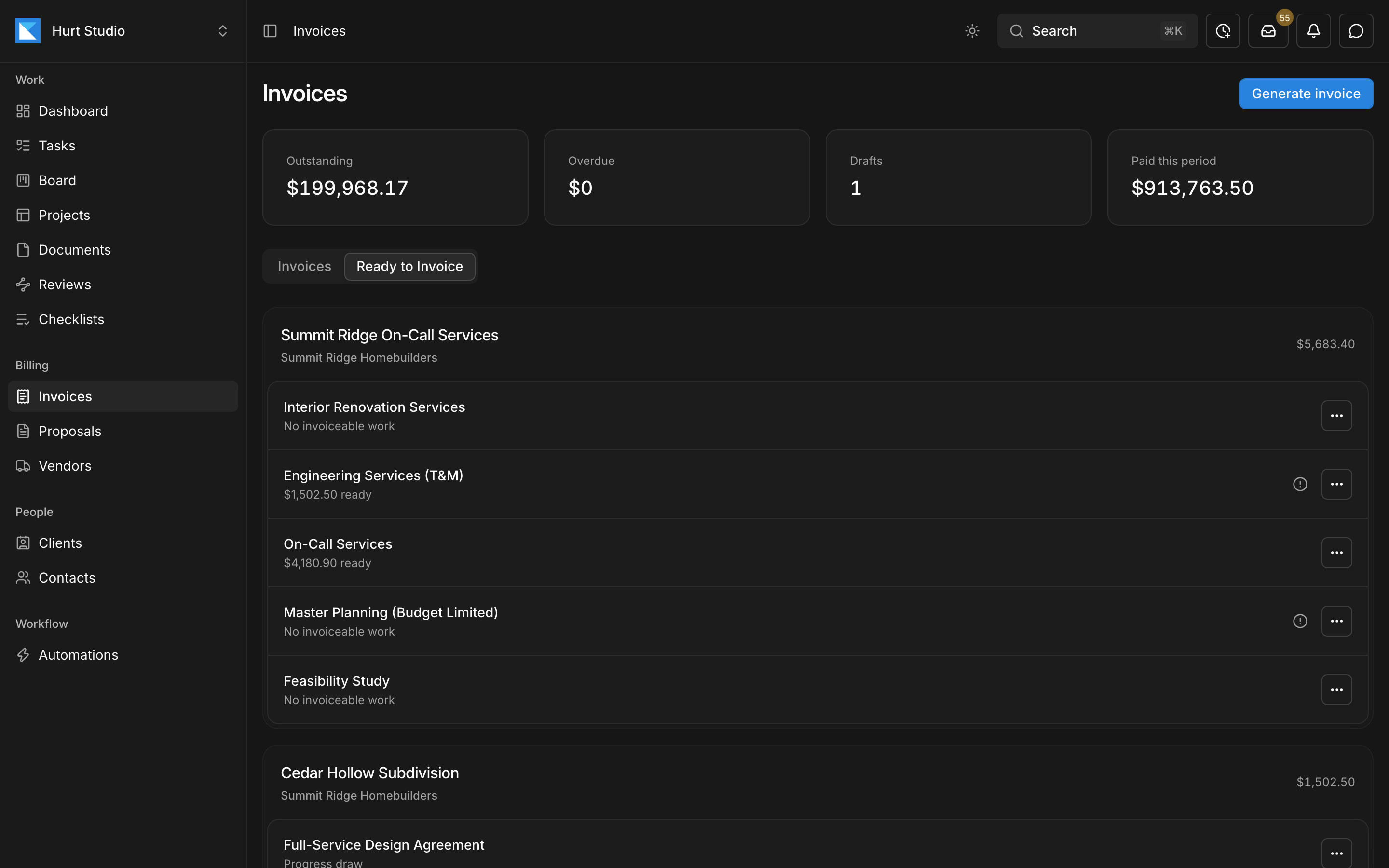
Task: Open the time tracker clock icon
Action: [x=1223, y=31]
